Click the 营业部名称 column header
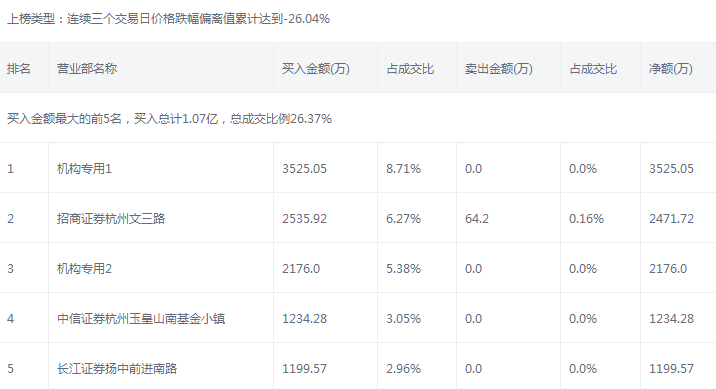716x389 pixels. pos(87,68)
